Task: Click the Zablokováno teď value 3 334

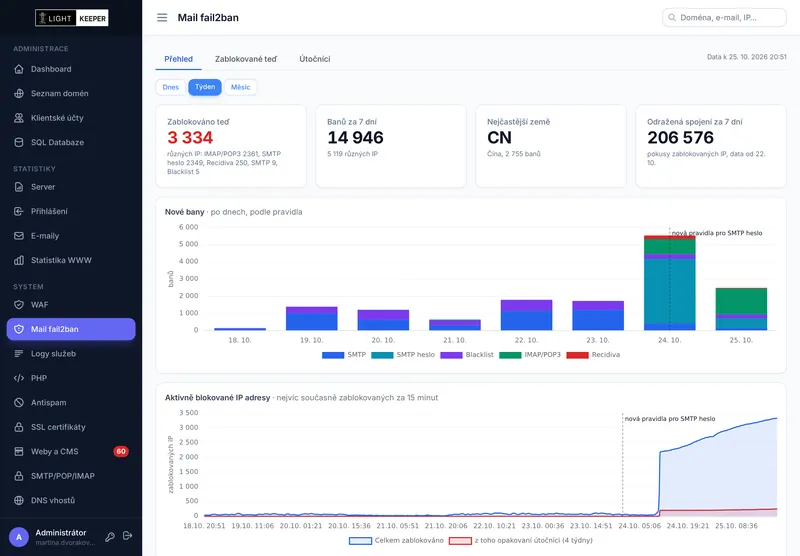Action: pyautogui.click(x=190, y=138)
